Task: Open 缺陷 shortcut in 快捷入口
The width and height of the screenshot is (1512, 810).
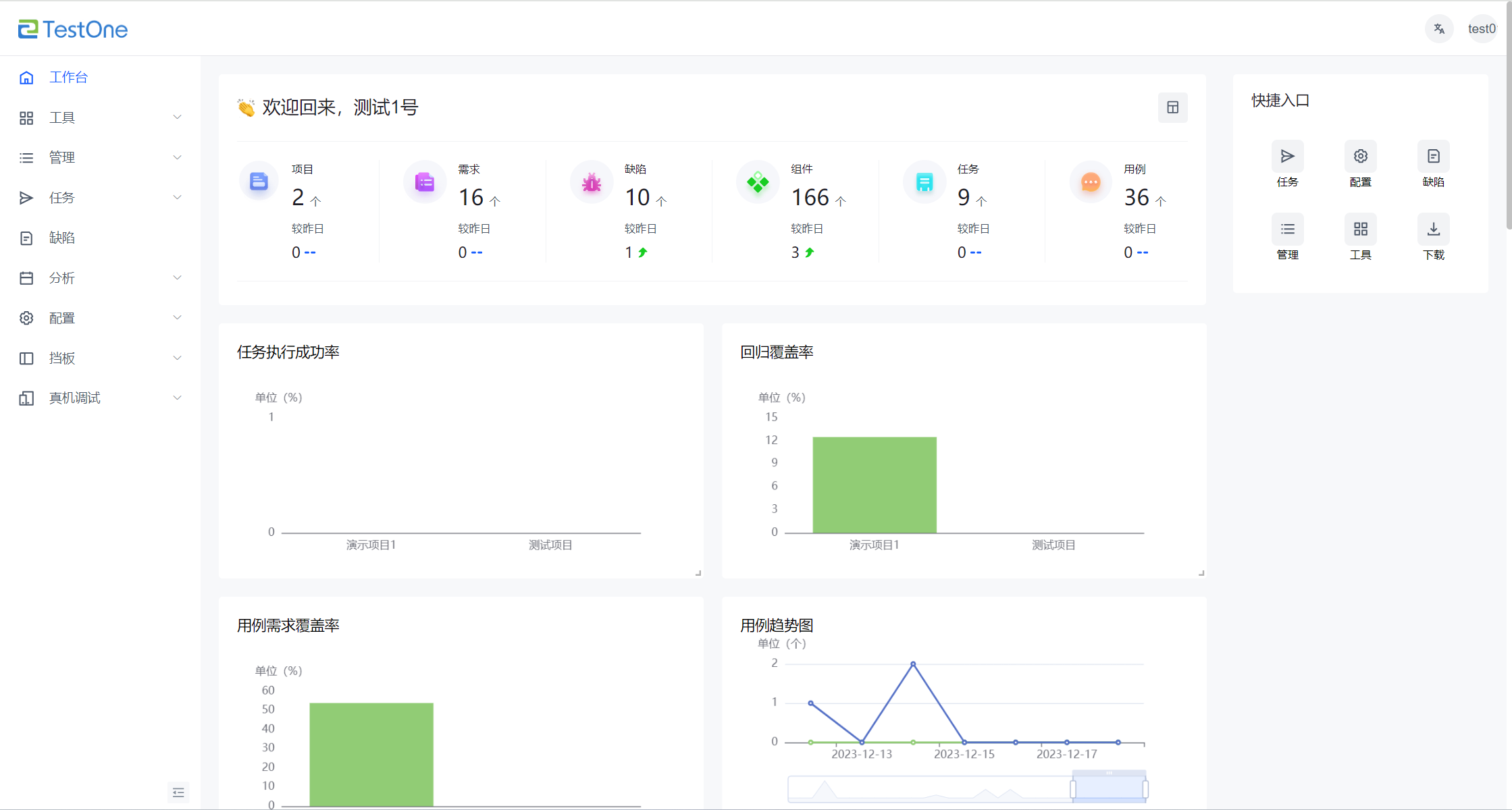Action: pos(1433,157)
